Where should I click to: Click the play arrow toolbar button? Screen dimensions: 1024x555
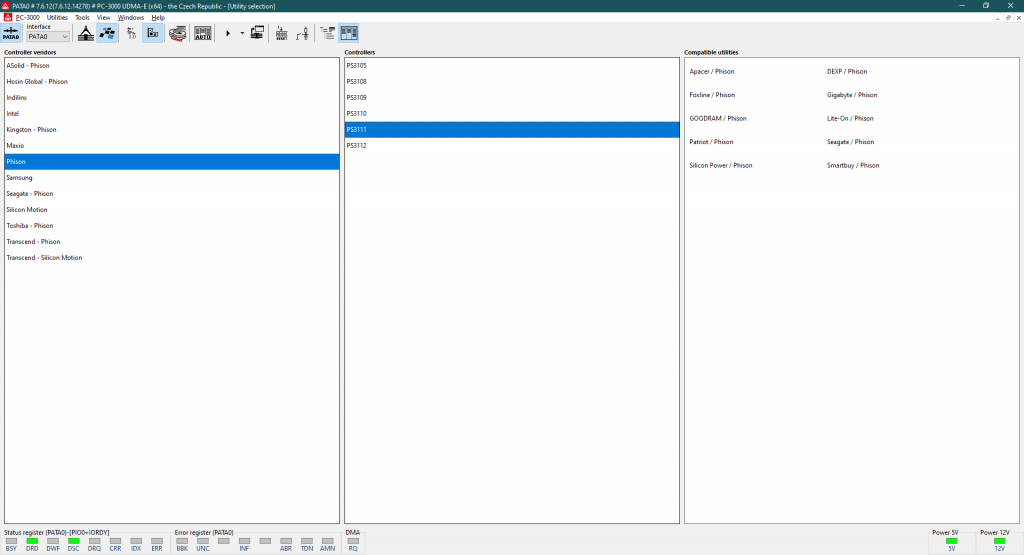tap(228, 33)
